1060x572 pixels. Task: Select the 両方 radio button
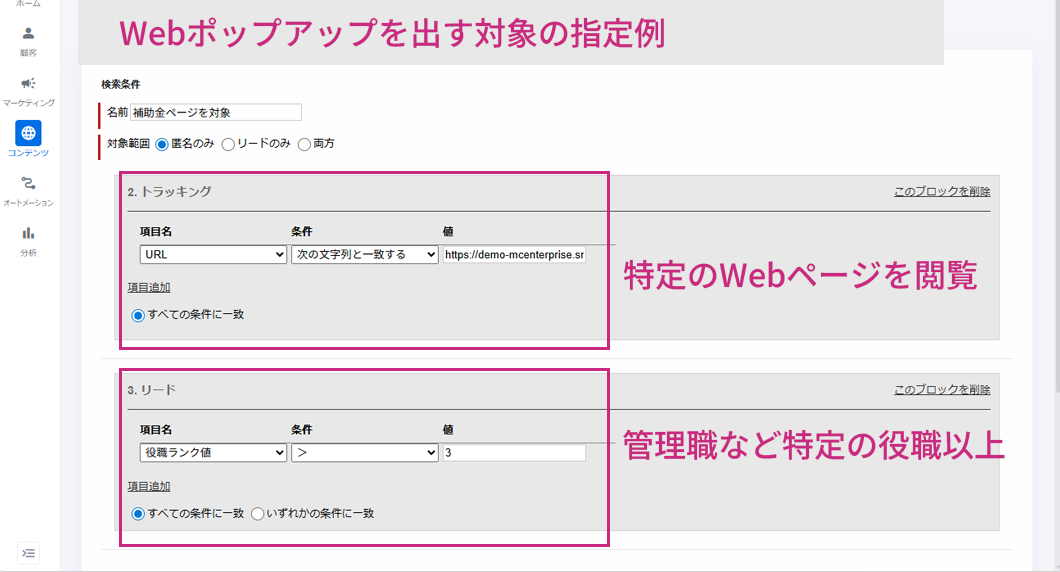click(304, 144)
